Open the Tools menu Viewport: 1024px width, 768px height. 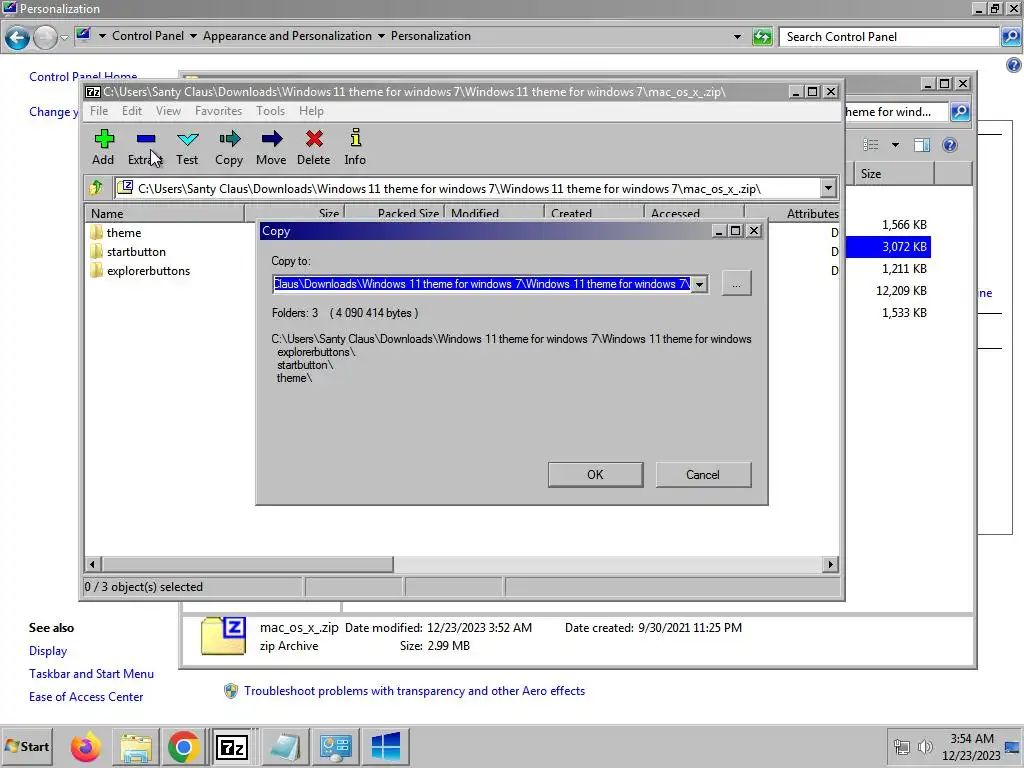[270, 111]
